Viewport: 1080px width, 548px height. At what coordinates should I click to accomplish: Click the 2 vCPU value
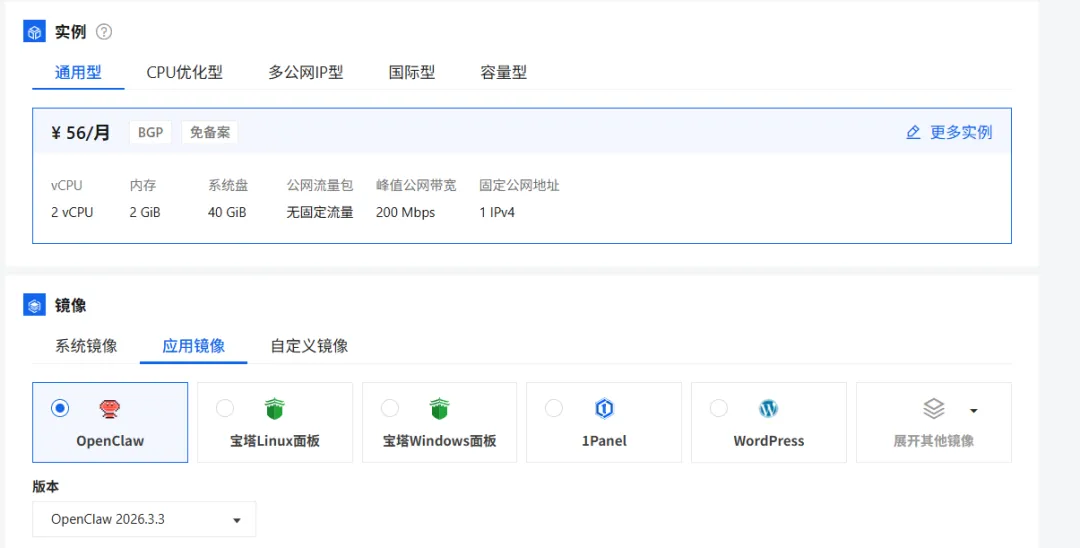(72, 213)
